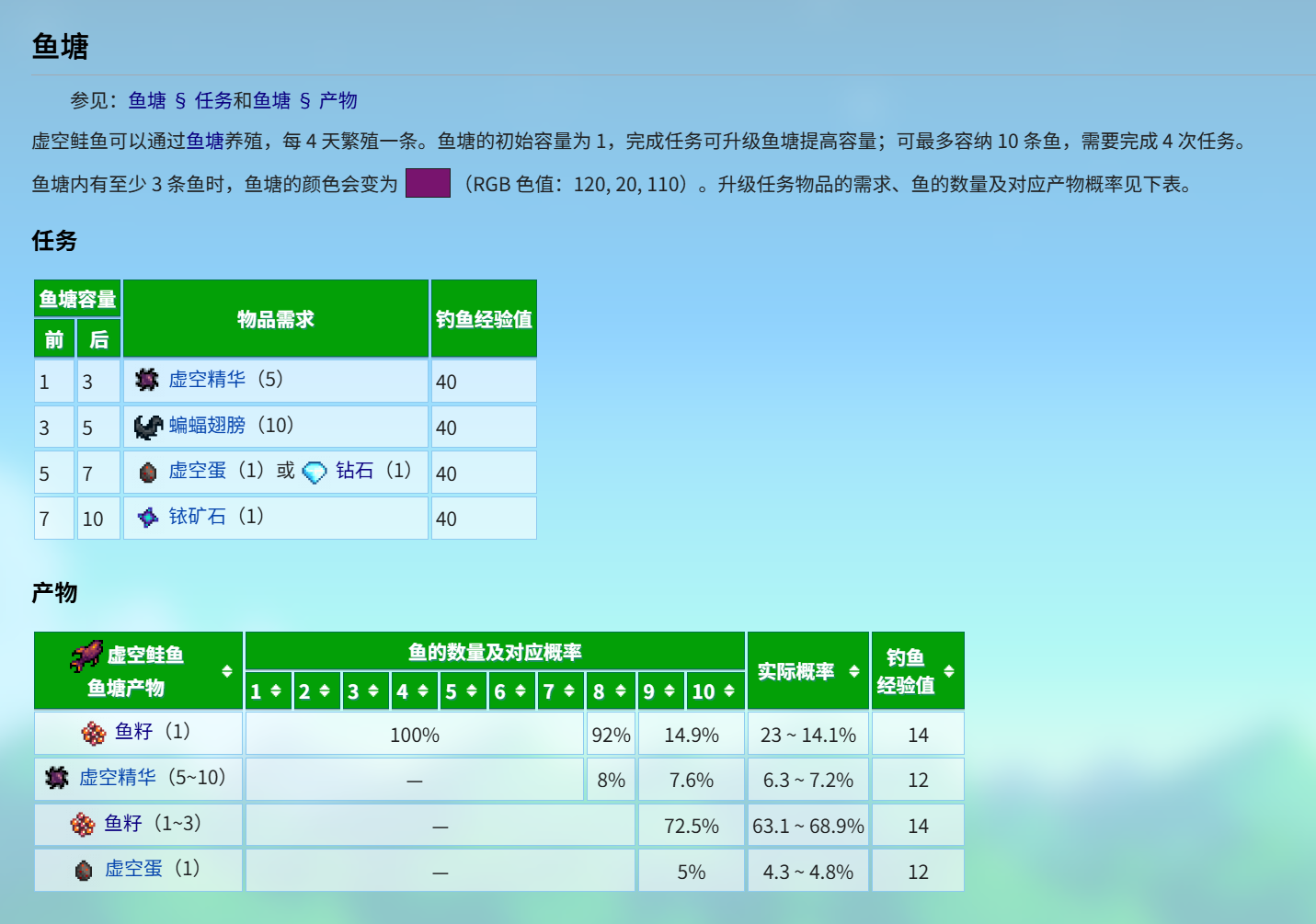The width and height of the screenshot is (1316, 924).
Task: Open the 虚空蛋 link in products table
Action: pyautogui.click(x=133, y=868)
